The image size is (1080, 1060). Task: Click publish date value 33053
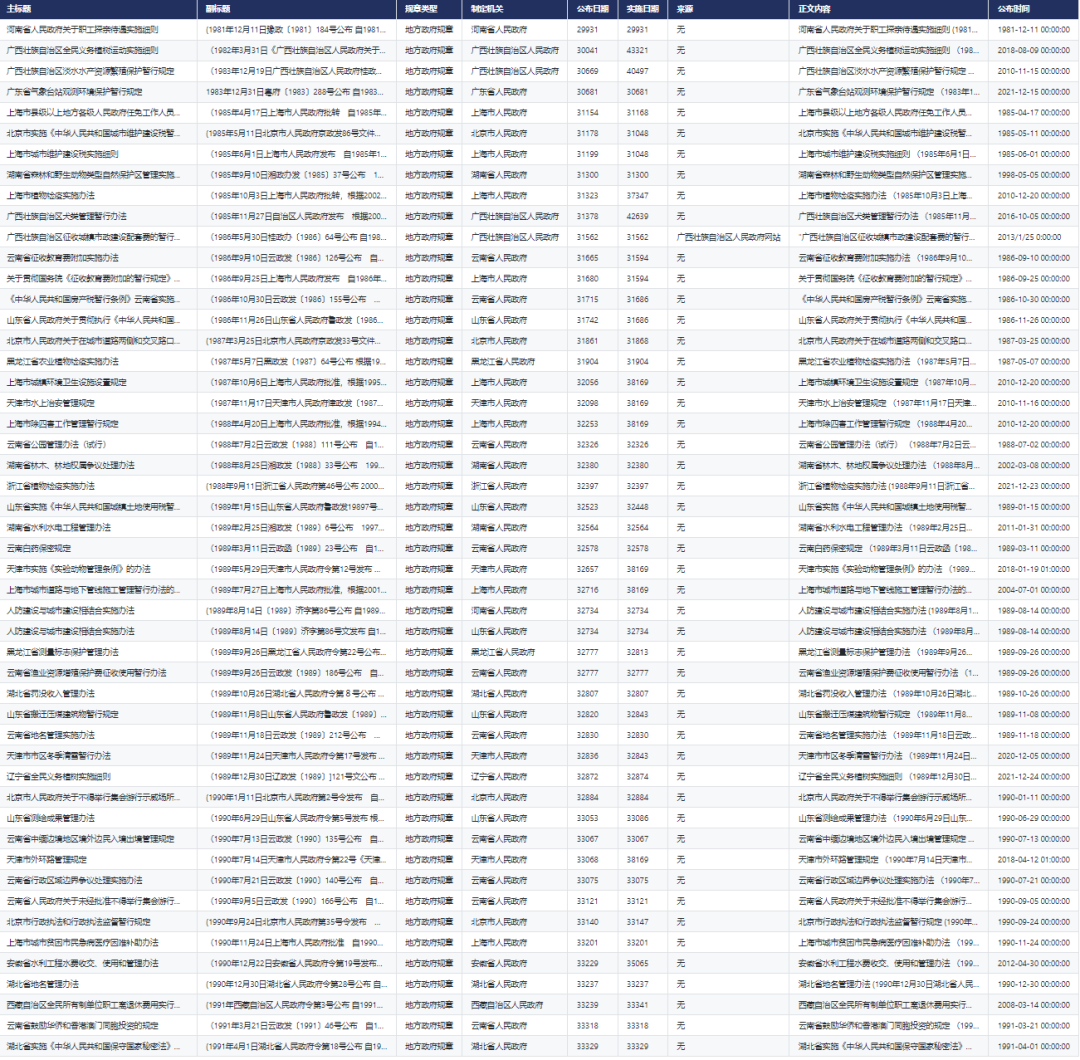588,818
